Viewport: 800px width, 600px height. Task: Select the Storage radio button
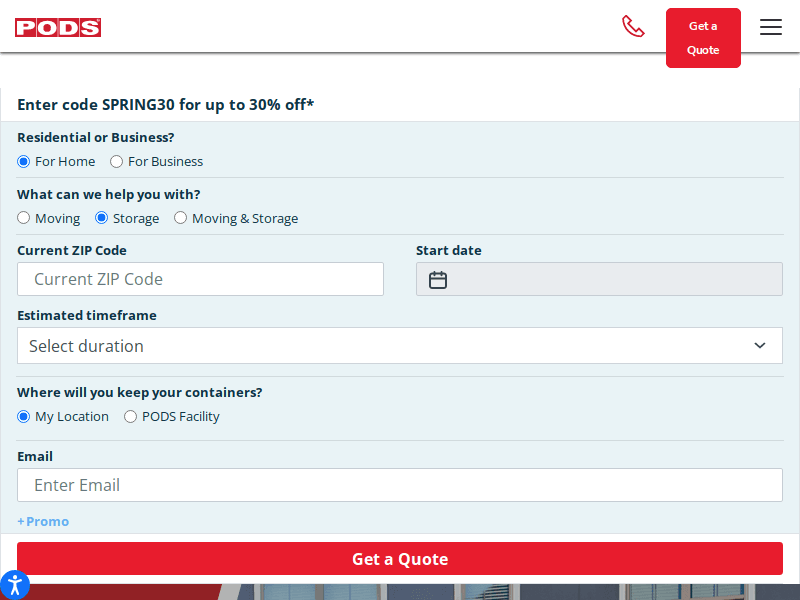tap(101, 218)
